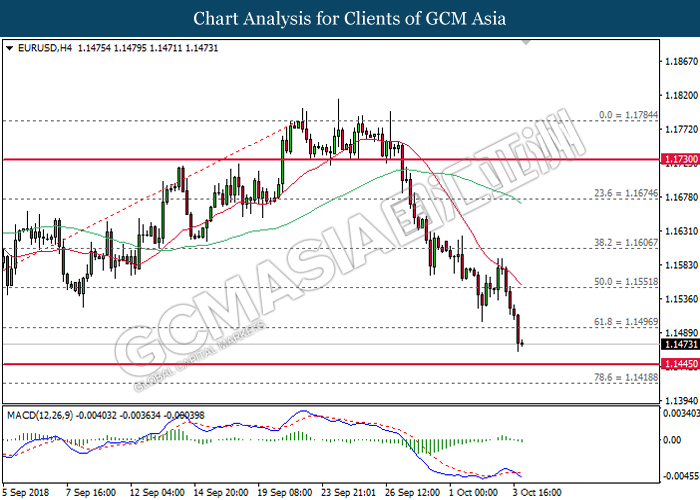Select the MACD(12,26,9) indicator label
The image size is (700, 500).
[40, 416]
